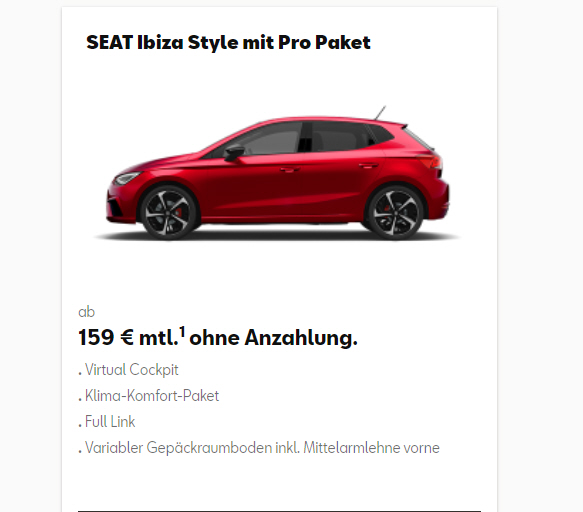Click the front door handle on the car

click(x=290, y=169)
